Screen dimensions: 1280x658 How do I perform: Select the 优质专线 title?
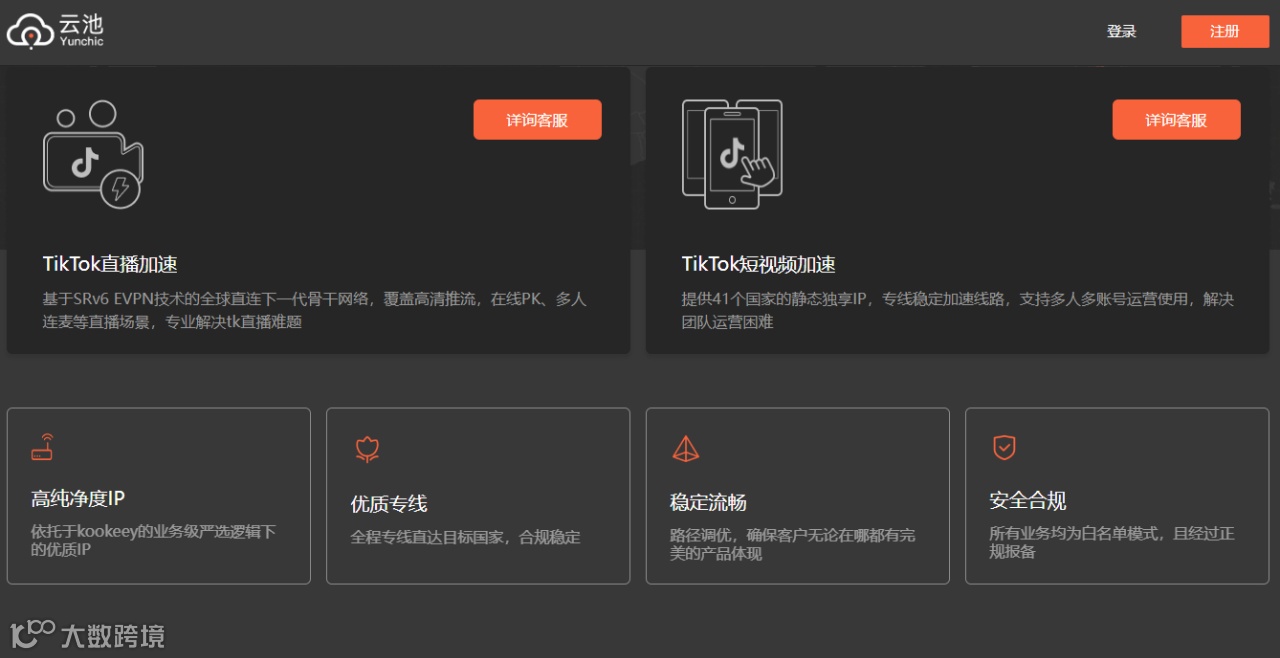pos(389,504)
